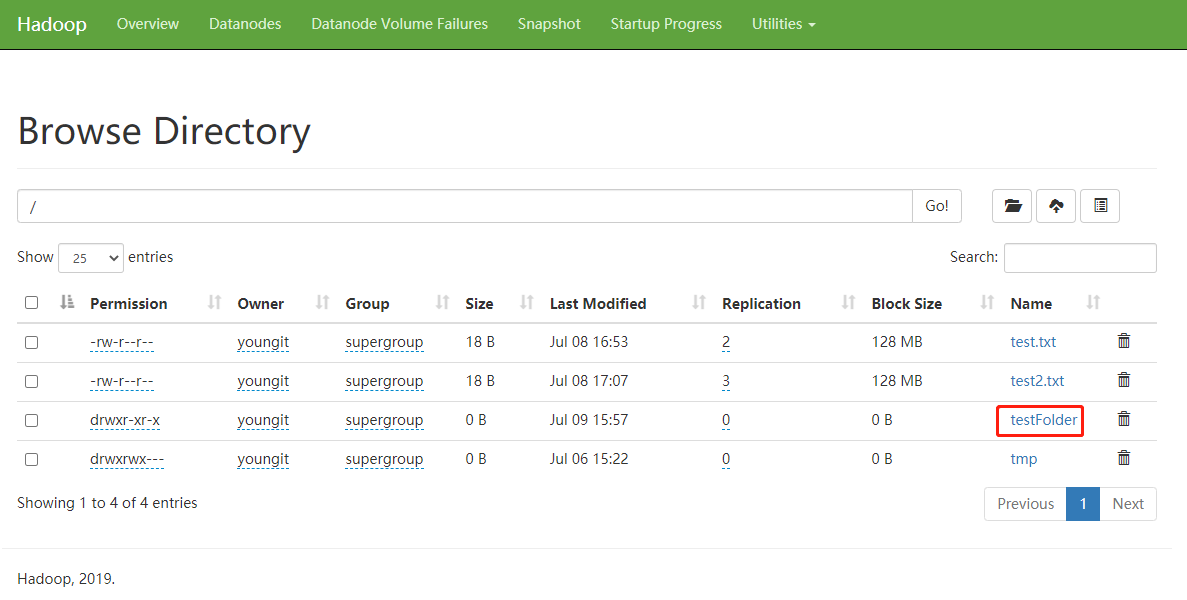Check the checkbox for test.txt row
This screenshot has height=600, width=1187.
coord(31,341)
